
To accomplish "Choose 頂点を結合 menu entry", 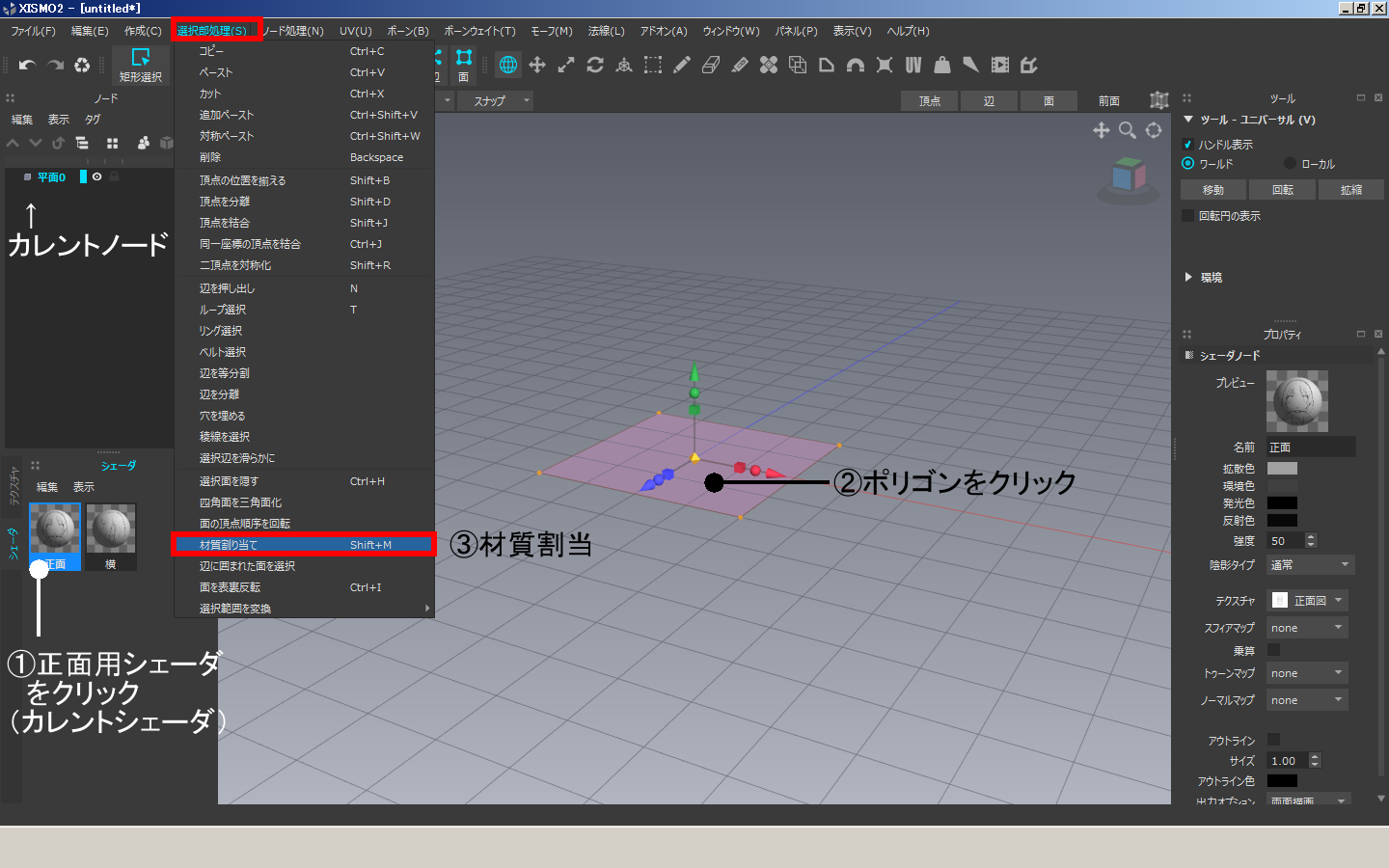I will click(304, 223).
